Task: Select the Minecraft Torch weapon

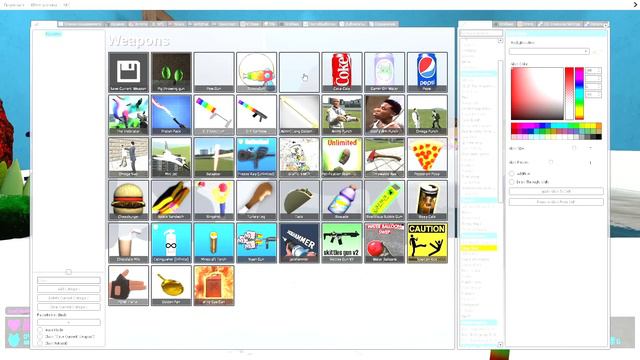Action: click(x=214, y=242)
